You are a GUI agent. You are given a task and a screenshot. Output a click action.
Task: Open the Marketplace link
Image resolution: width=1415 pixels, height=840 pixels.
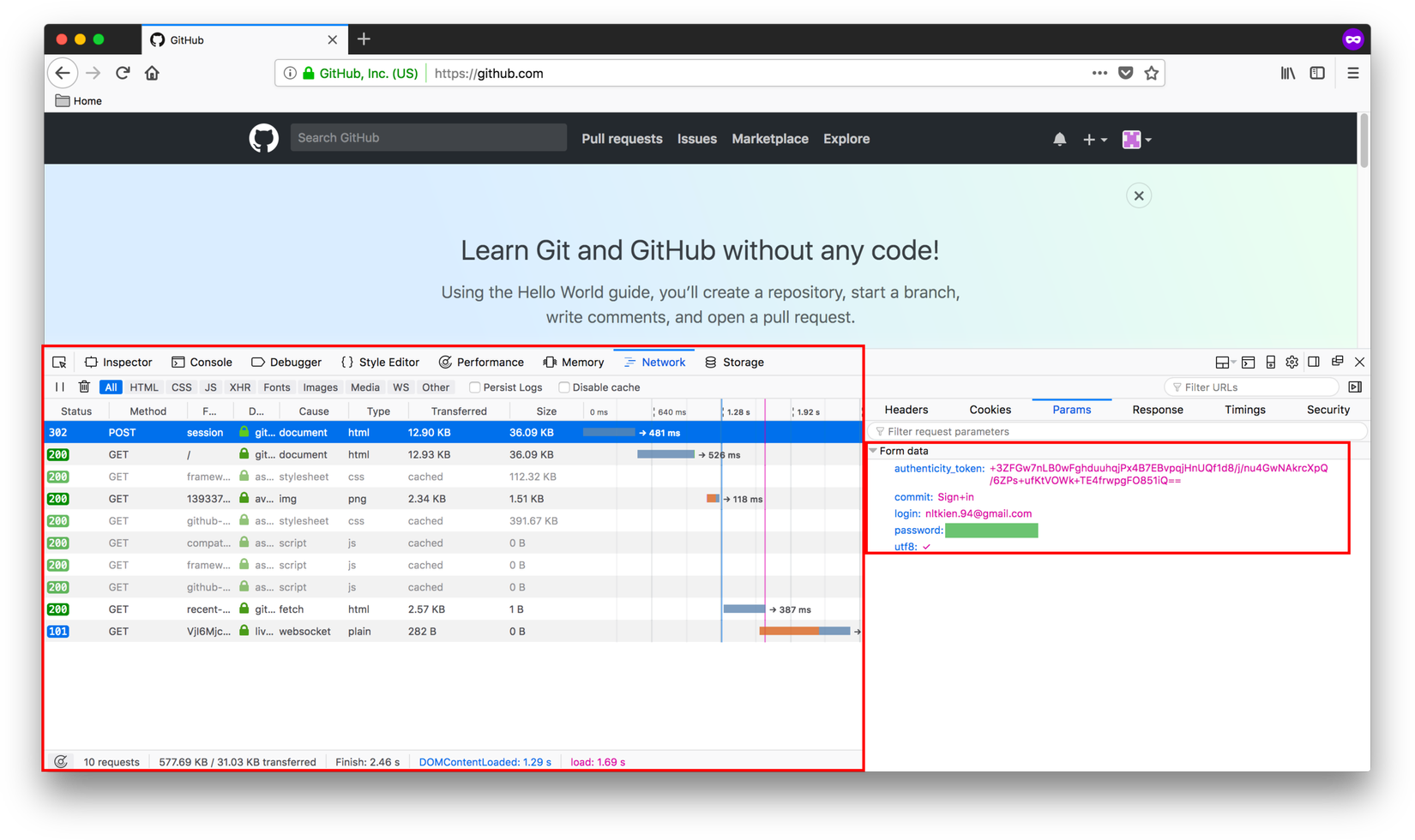click(x=770, y=139)
